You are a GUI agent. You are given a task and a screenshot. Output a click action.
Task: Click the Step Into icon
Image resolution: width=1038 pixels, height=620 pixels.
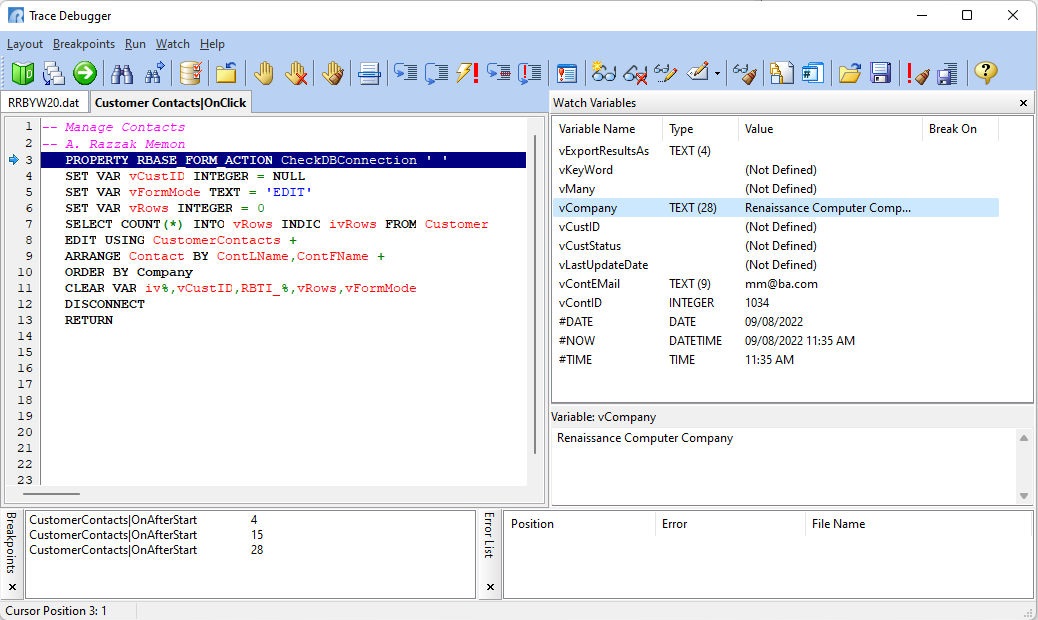pyautogui.click(x=405, y=73)
